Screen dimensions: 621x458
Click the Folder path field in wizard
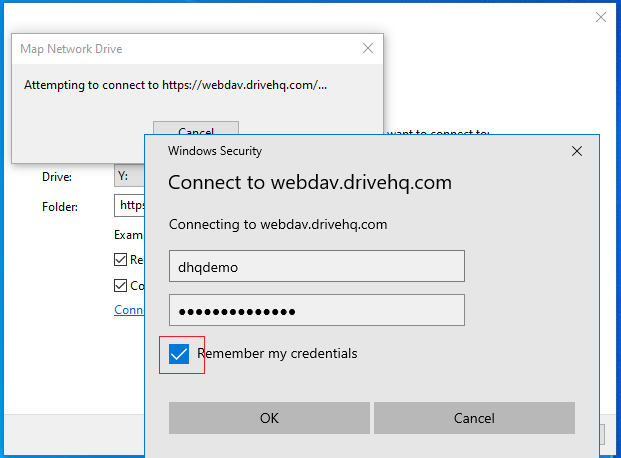(130, 205)
